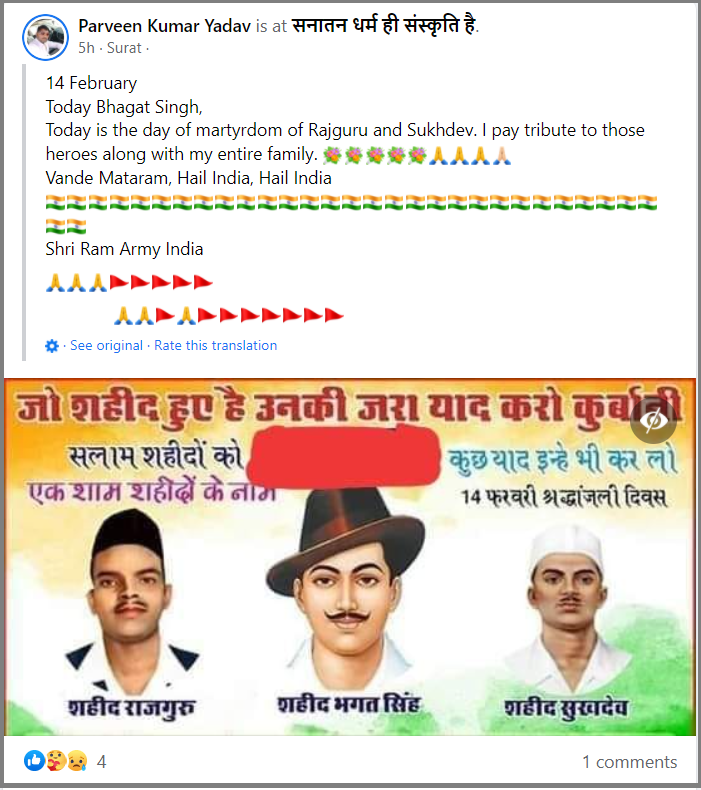Screen dimensions: 701x790
Task: Open translation settings gear icon
Action: (x=52, y=346)
